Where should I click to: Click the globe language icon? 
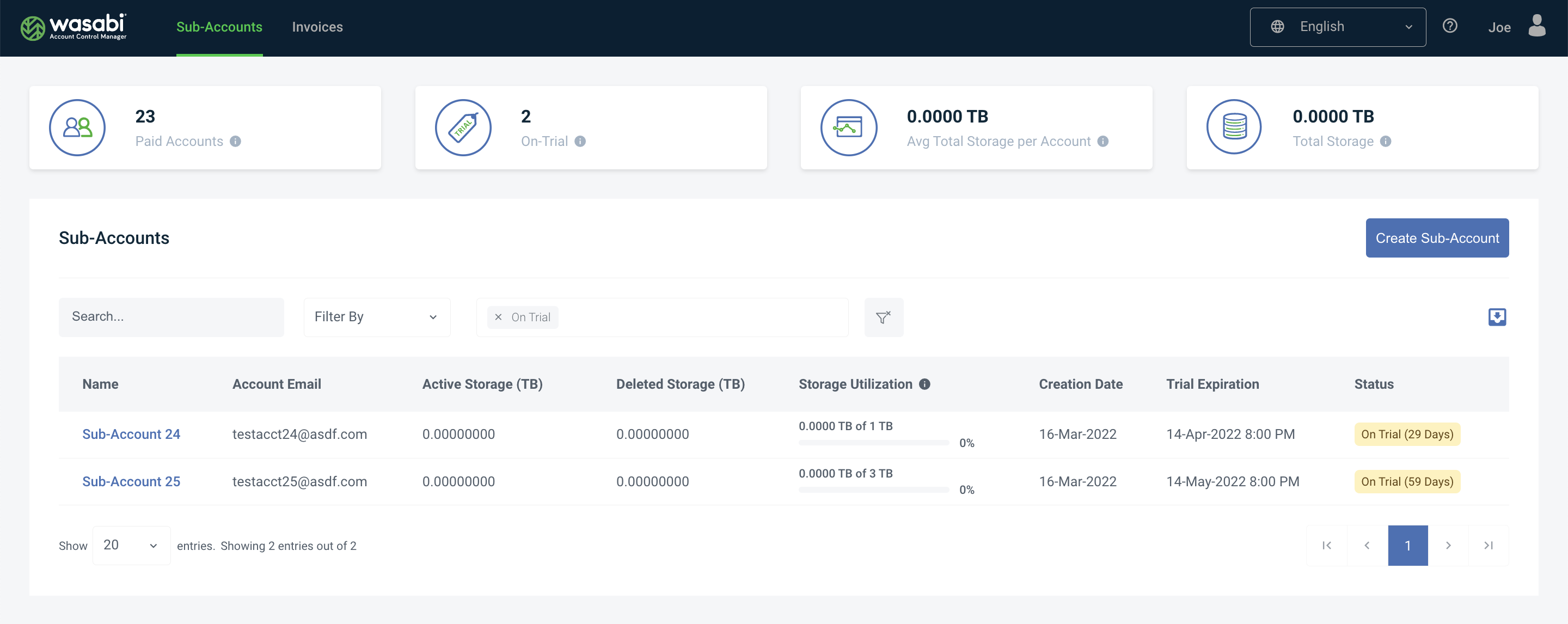(1277, 27)
